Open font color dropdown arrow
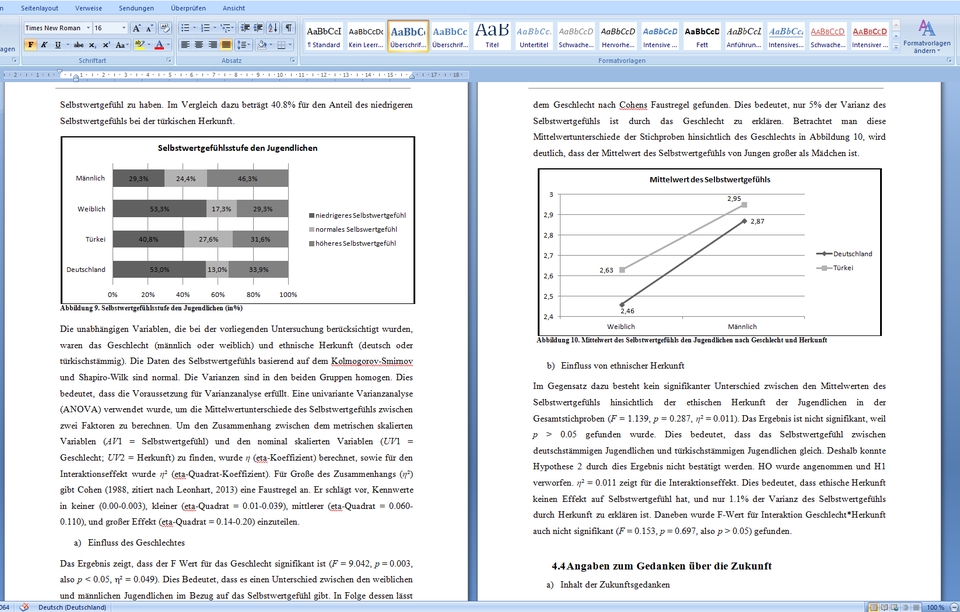The image size is (960, 612). [x=168, y=45]
